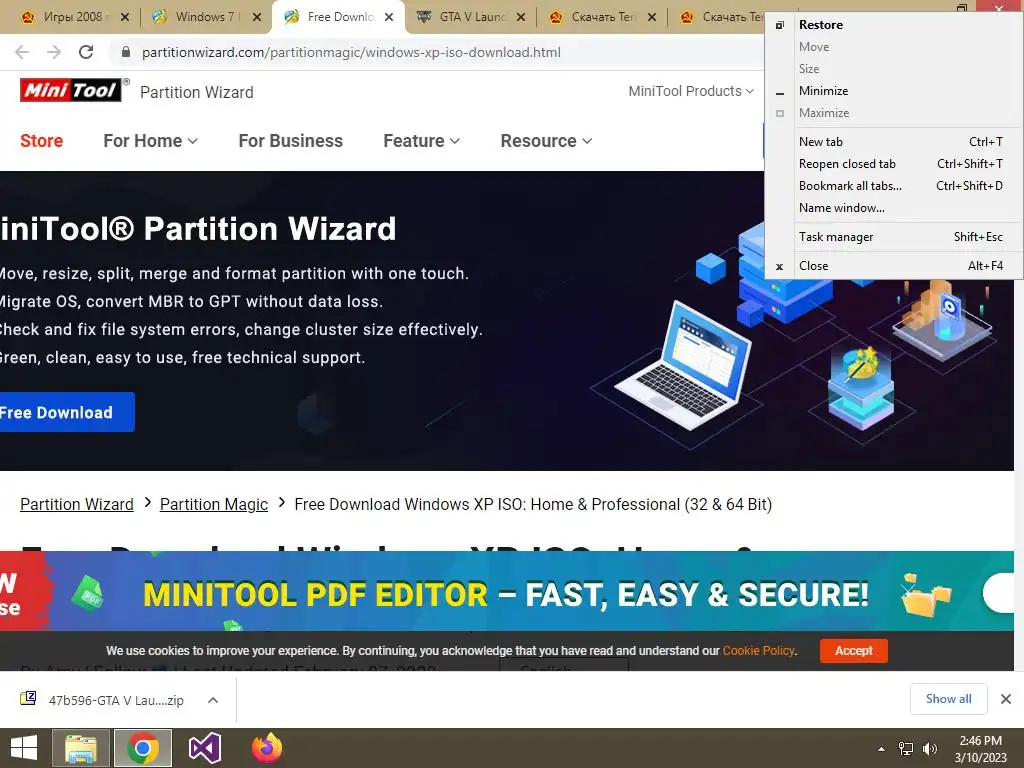Open the Partition Wizard breadcrumb link

[77, 504]
